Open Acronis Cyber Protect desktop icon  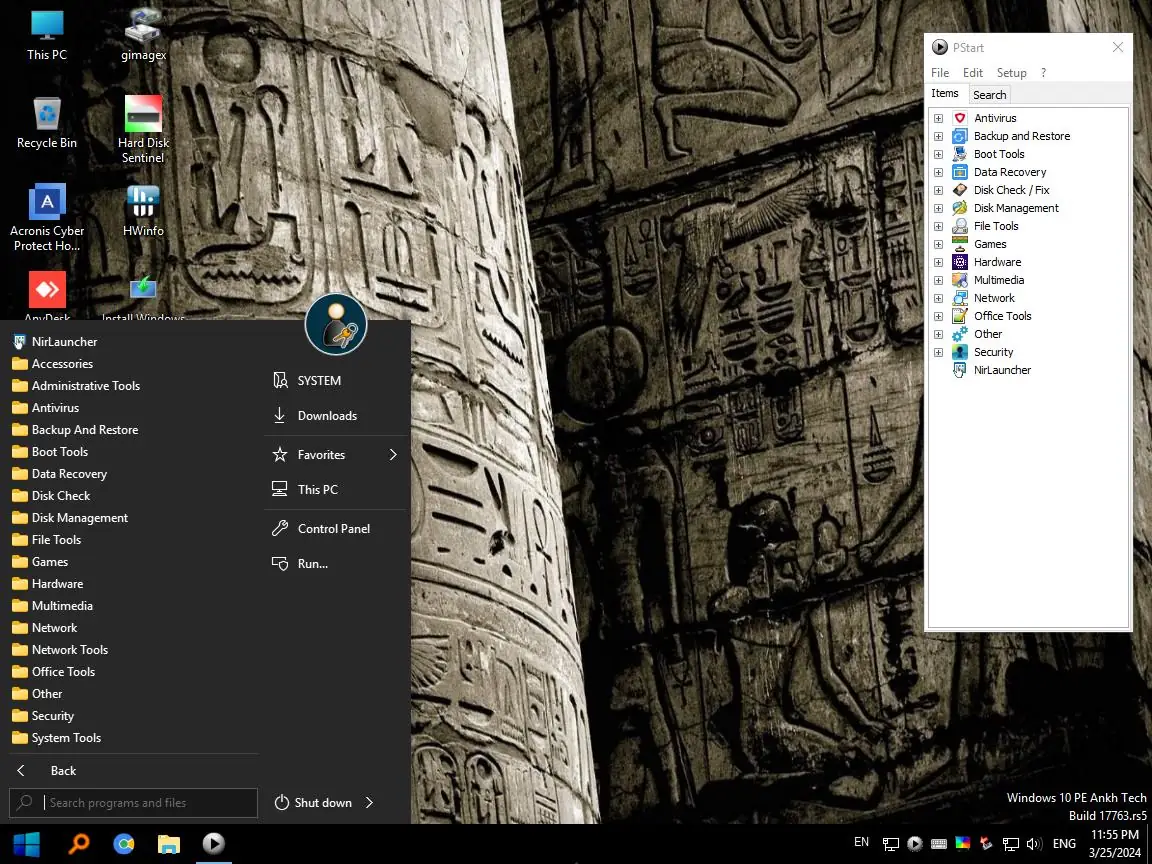tap(47, 203)
